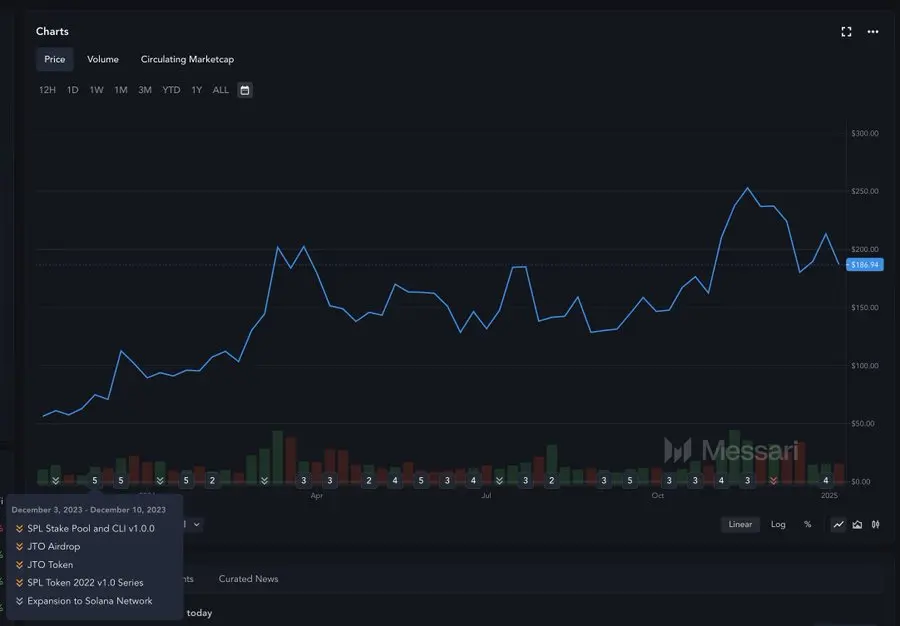
Task: Switch to the Volume tab
Action: coord(103,58)
